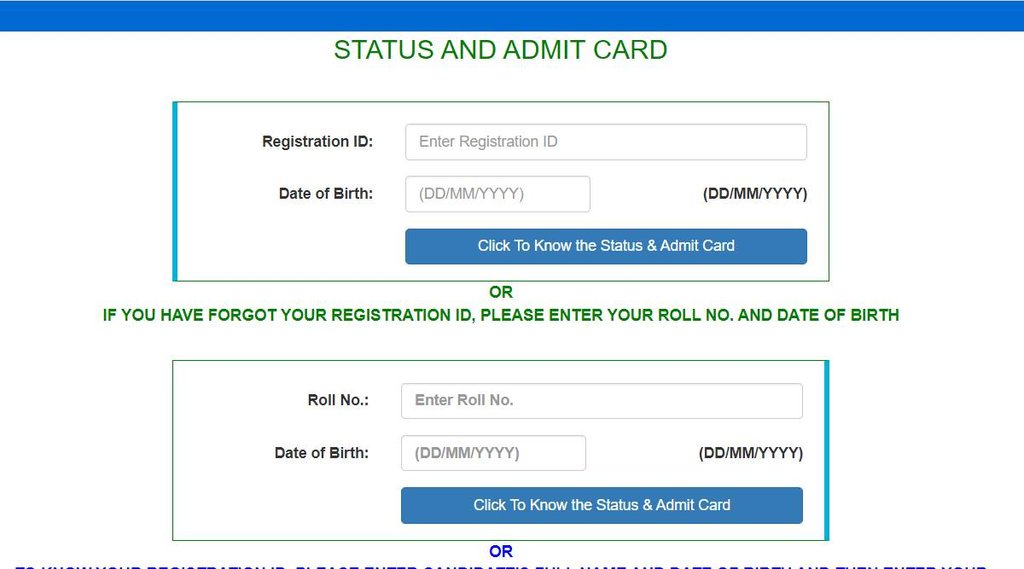Screen dimensions: 1024x569
Task: Click the blue header bar at the top
Action: tap(512, 15)
